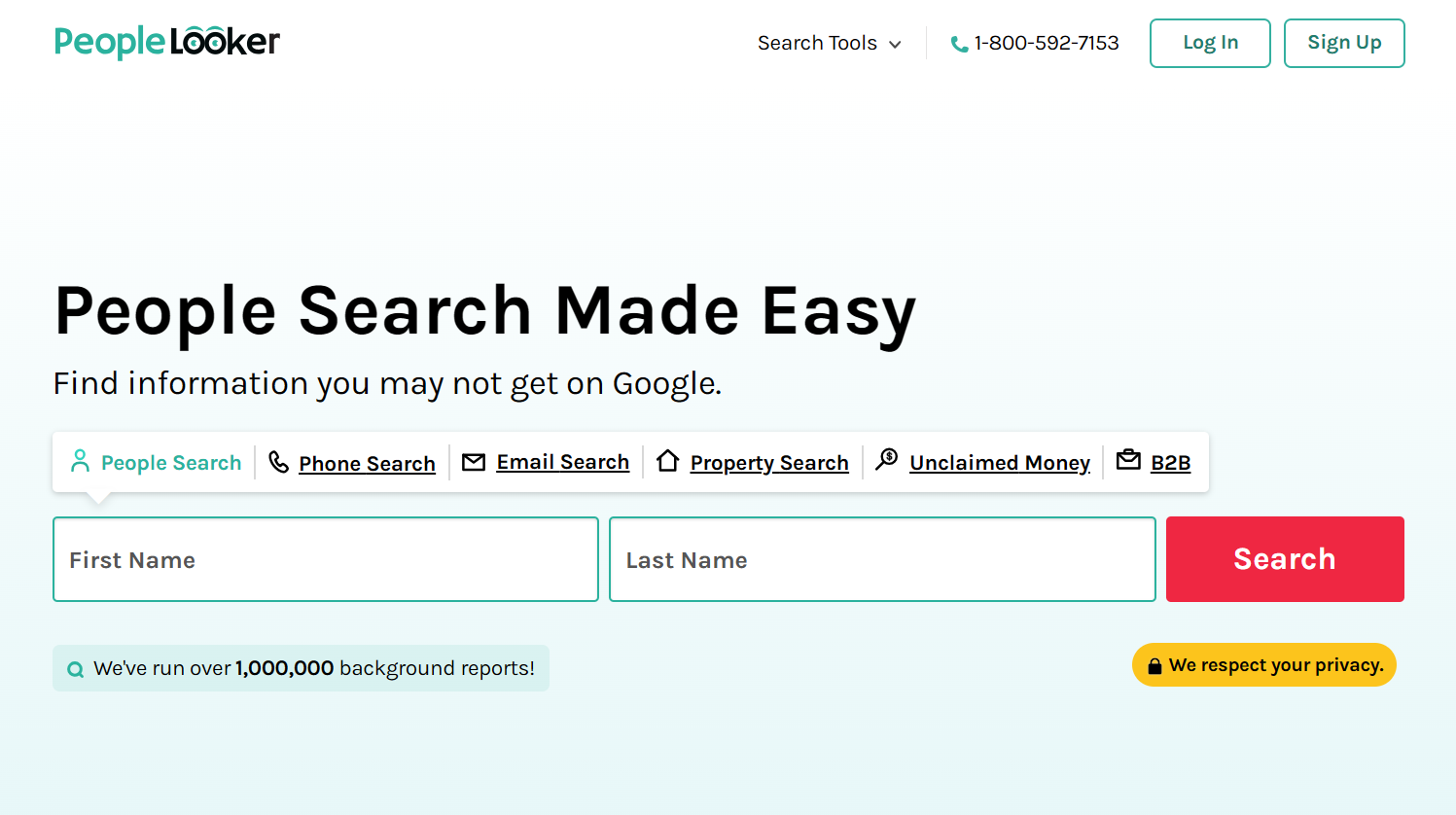The height and width of the screenshot is (815, 1456).
Task: Click the Log In button
Action: pyautogui.click(x=1209, y=43)
